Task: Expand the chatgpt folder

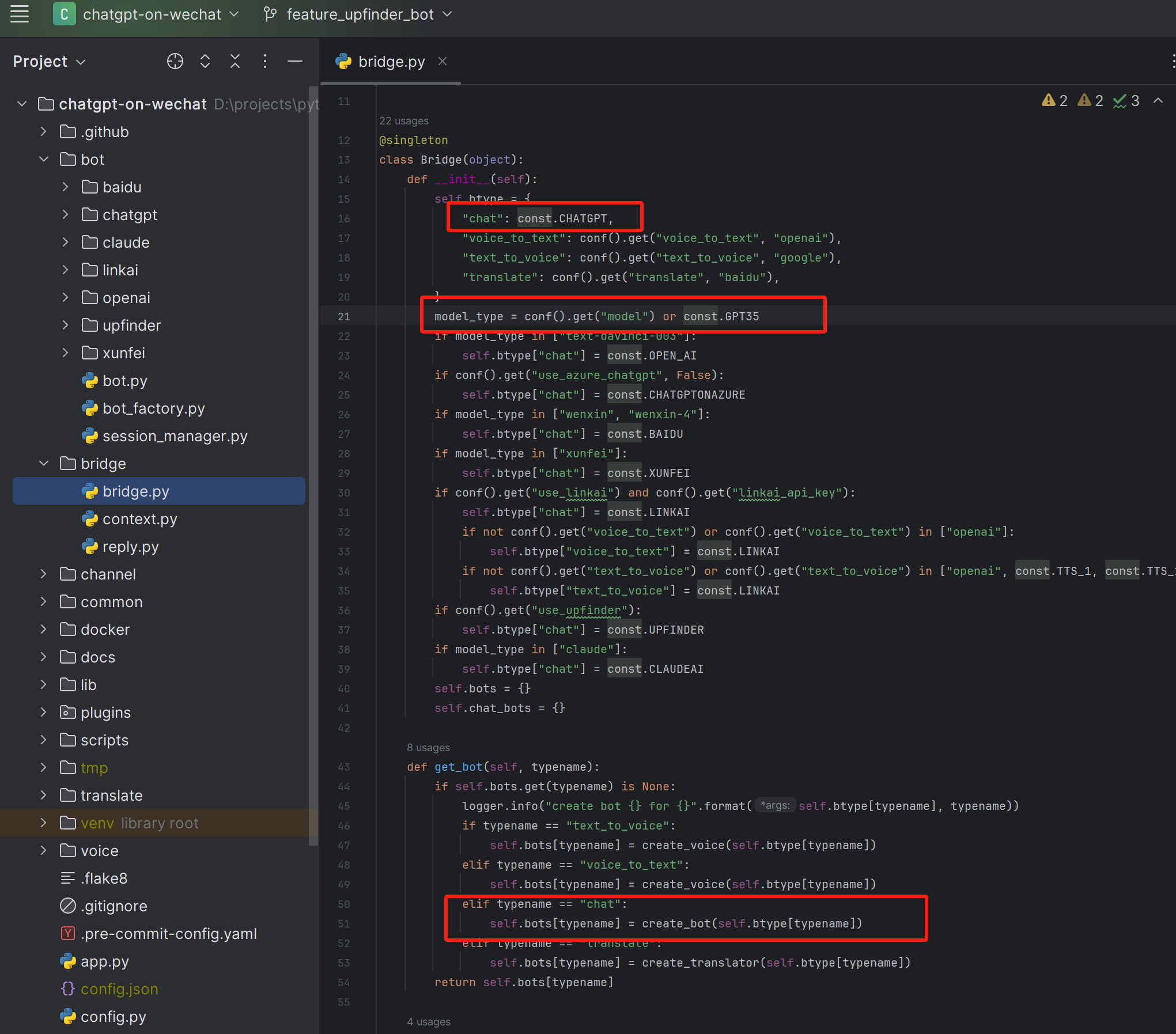Action: pyautogui.click(x=66, y=214)
